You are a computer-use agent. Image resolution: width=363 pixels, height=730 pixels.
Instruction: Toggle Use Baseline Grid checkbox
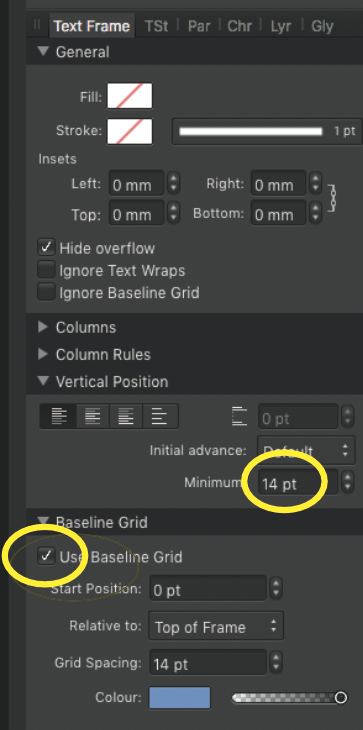point(46,556)
